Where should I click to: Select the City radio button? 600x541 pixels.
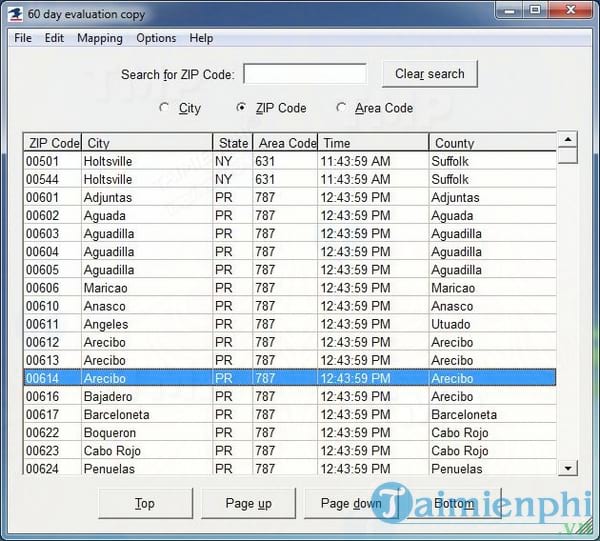tap(165, 108)
